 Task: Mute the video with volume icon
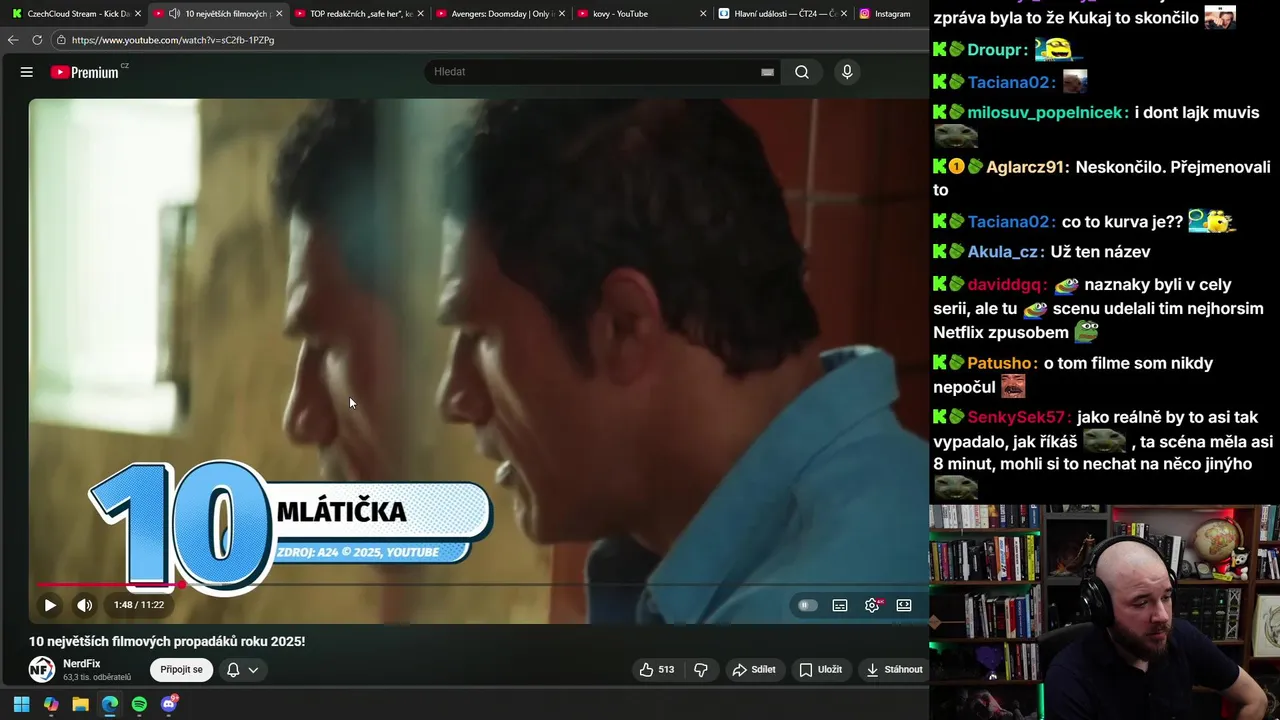click(x=85, y=605)
